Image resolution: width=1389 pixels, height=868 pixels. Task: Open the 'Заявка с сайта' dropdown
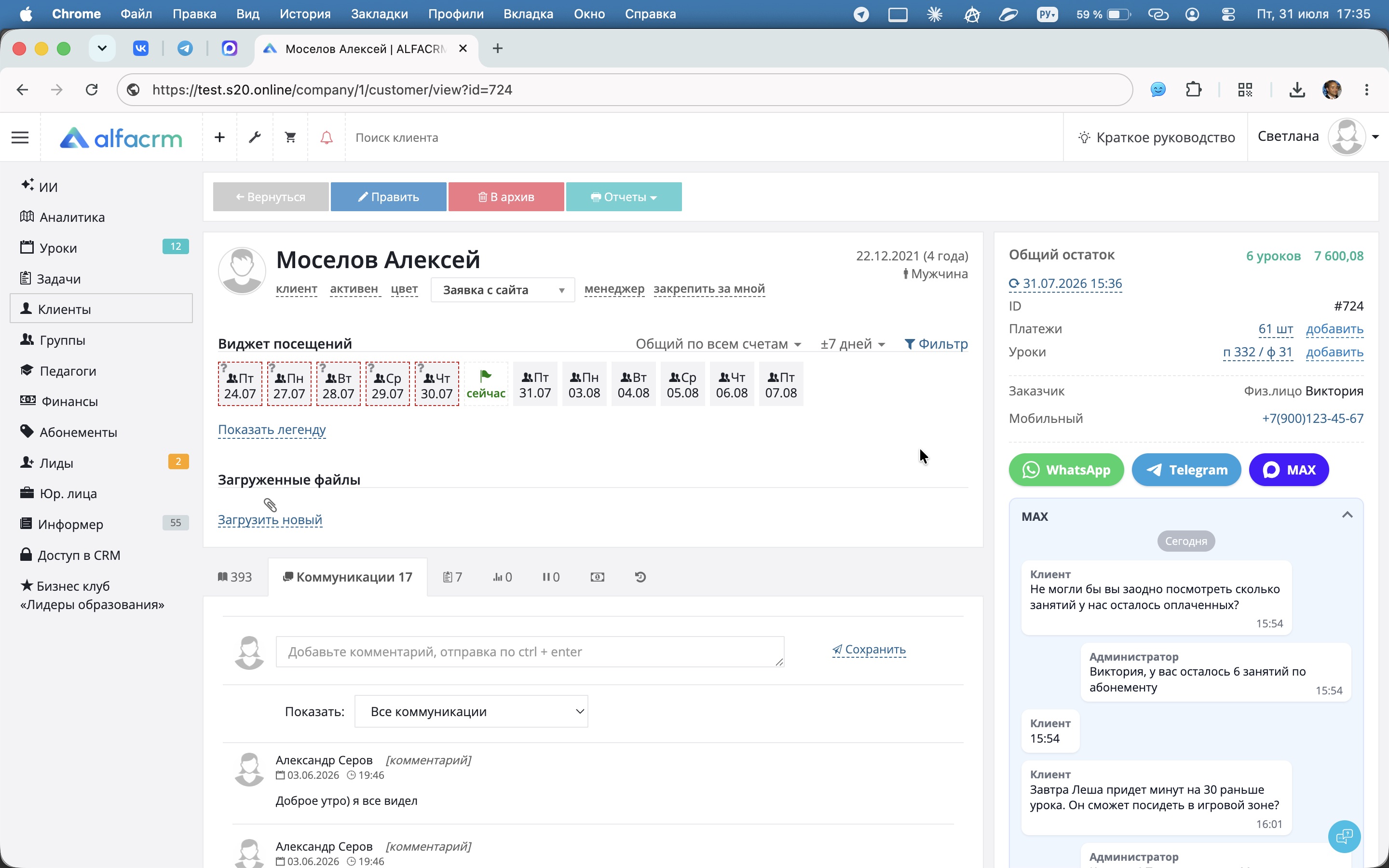[x=503, y=290]
